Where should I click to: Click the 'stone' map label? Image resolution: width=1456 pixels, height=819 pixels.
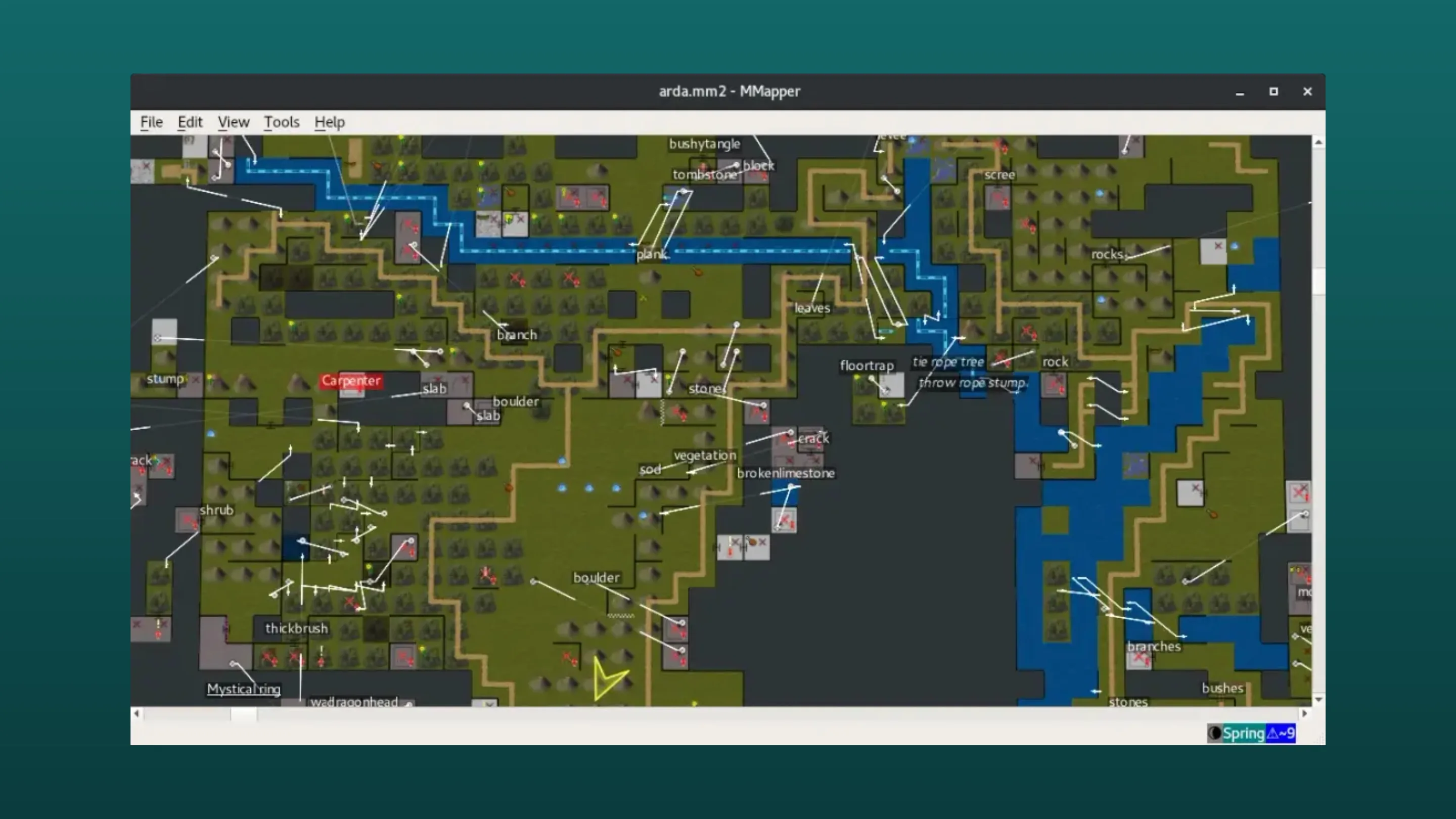click(x=705, y=388)
